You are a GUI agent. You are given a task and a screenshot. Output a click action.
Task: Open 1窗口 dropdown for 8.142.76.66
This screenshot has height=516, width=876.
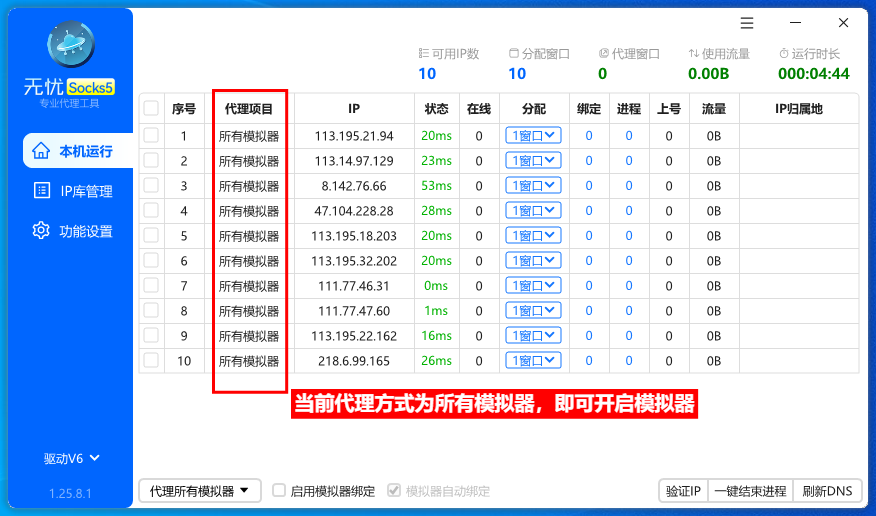pos(533,185)
